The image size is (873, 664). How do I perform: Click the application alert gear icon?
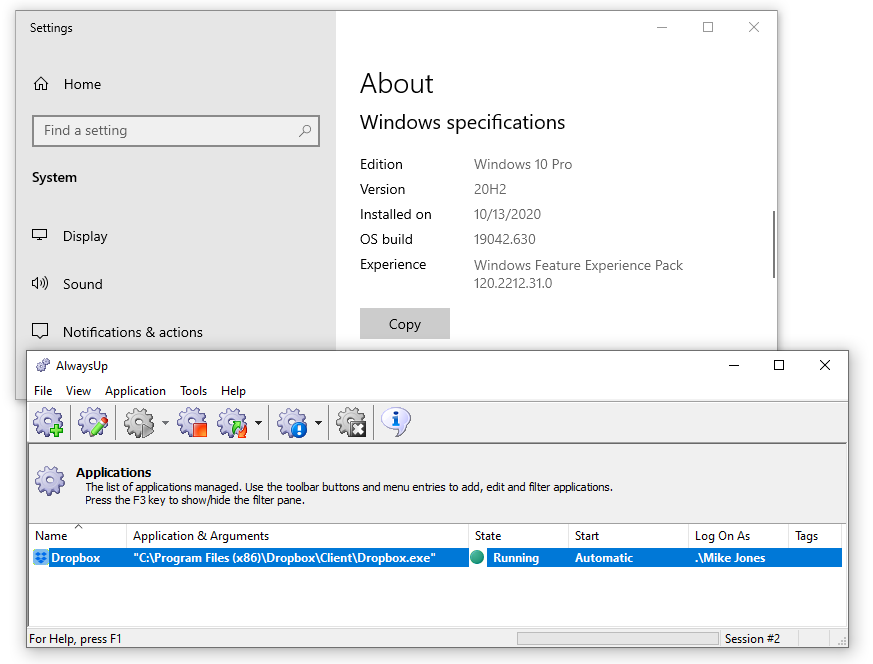tap(292, 422)
